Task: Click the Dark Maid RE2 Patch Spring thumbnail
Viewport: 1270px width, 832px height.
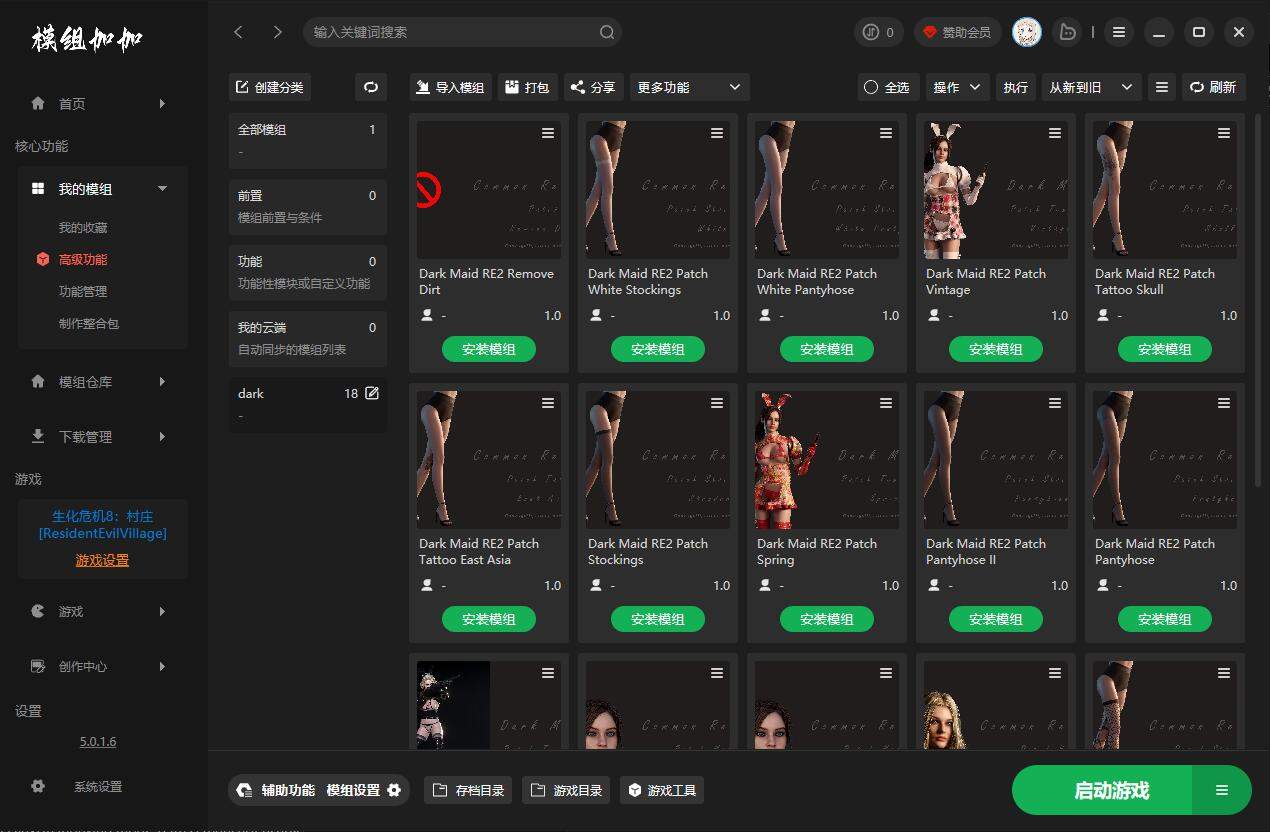Action: pyautogui.click(x=827, y=459)
